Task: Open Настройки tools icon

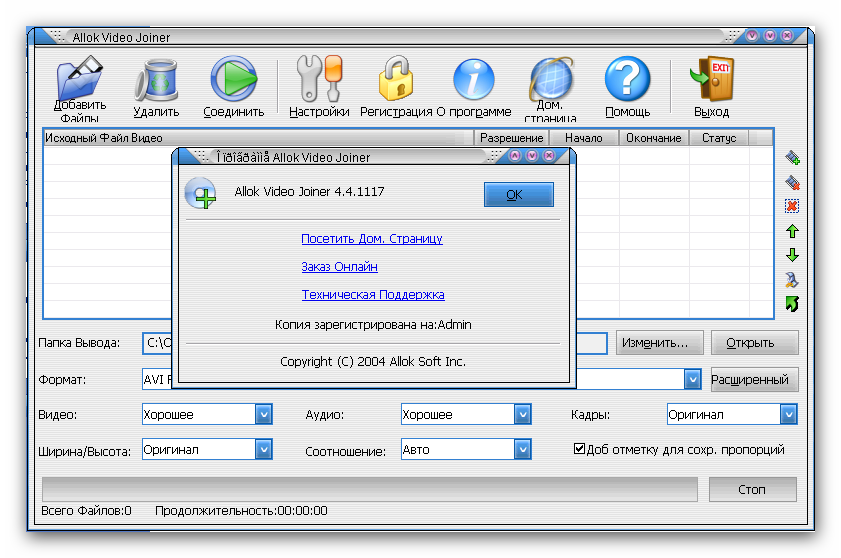Action: click(x=319, y=79)
